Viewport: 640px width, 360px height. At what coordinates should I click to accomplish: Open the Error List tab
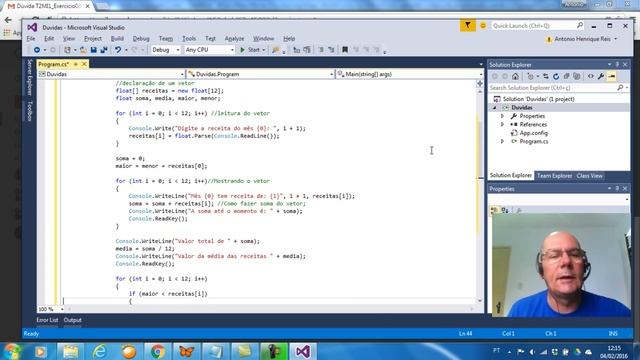point(47,320)
